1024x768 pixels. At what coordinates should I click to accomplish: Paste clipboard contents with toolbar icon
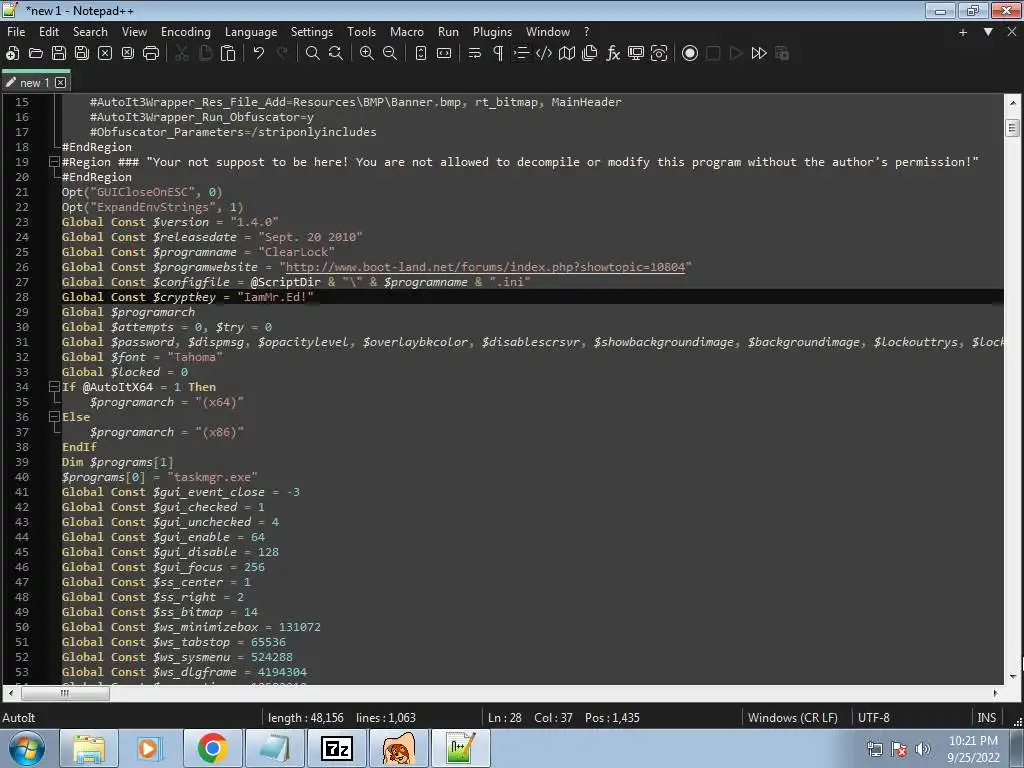click(x=228, y=54)
